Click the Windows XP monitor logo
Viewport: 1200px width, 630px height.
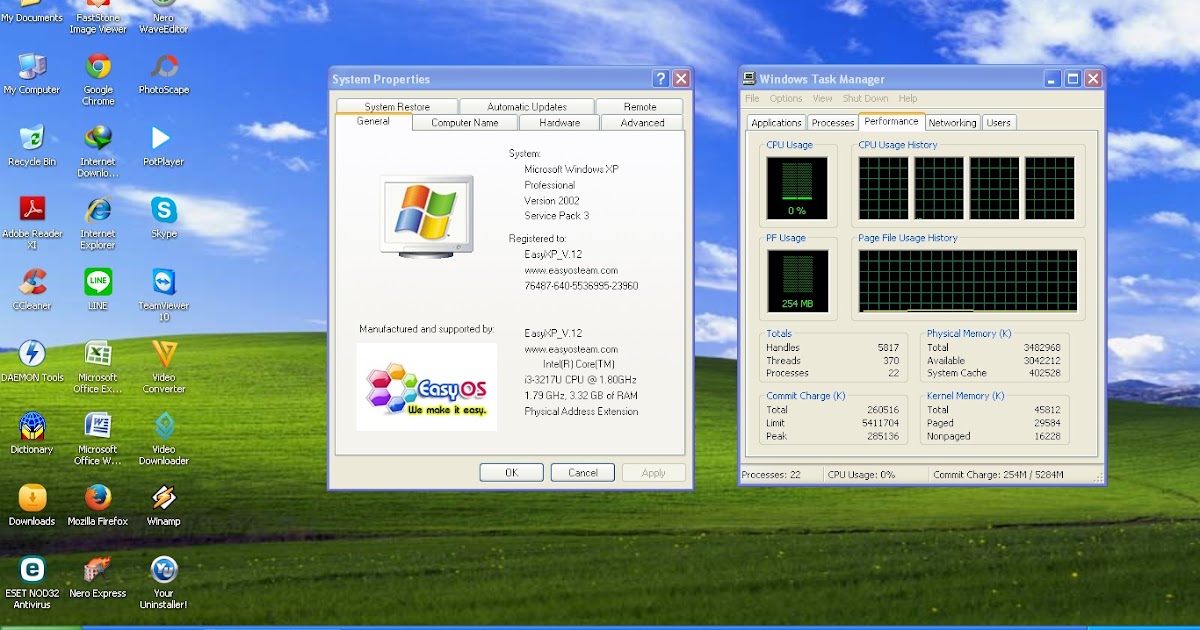(426, 217)
